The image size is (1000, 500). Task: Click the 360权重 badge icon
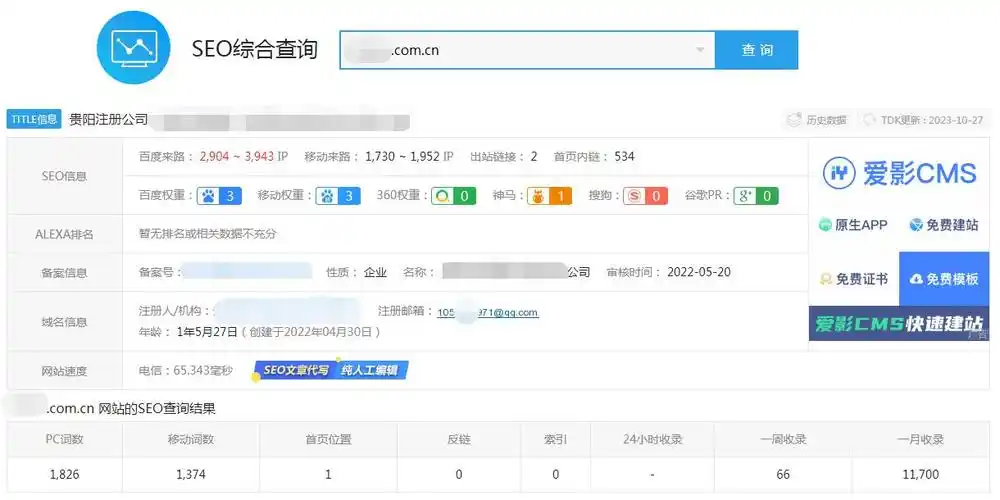pos(453,196)
